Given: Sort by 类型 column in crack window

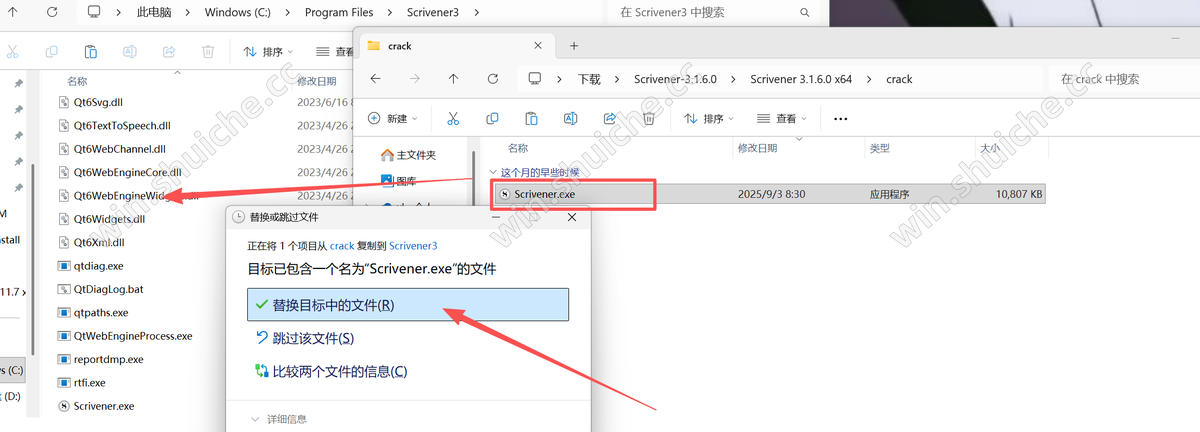Looking at the screenshot, I should 879,147.
